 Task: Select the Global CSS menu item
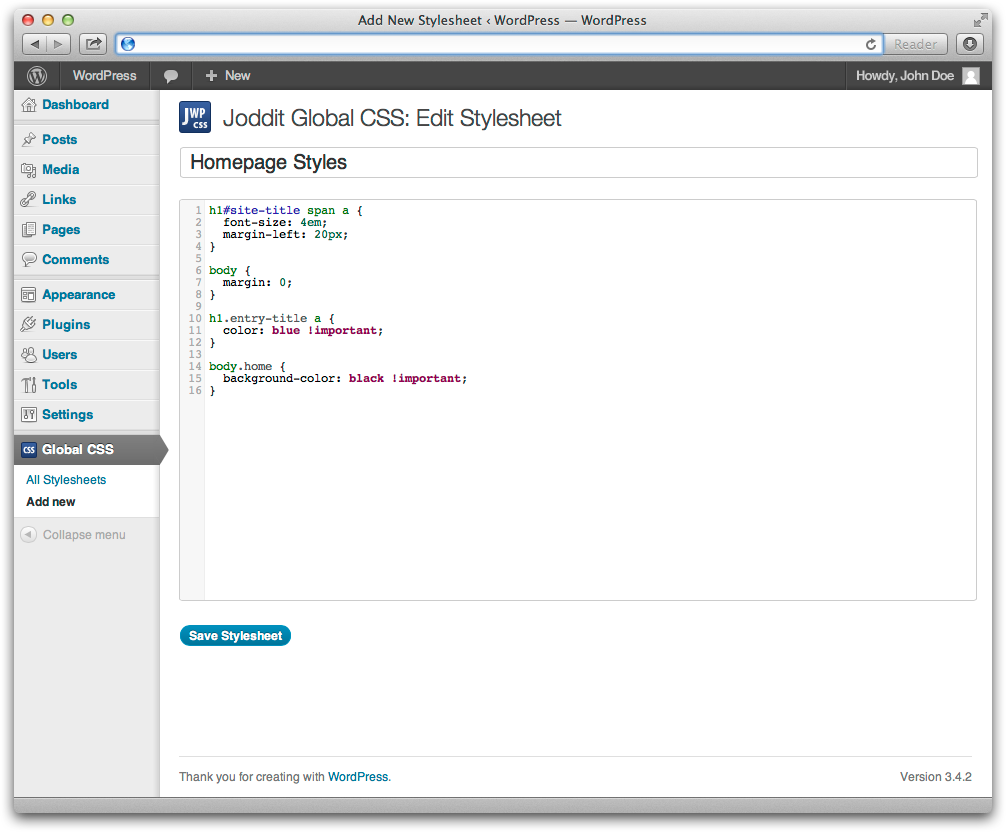pyautogui.click(x=87, y=450)
